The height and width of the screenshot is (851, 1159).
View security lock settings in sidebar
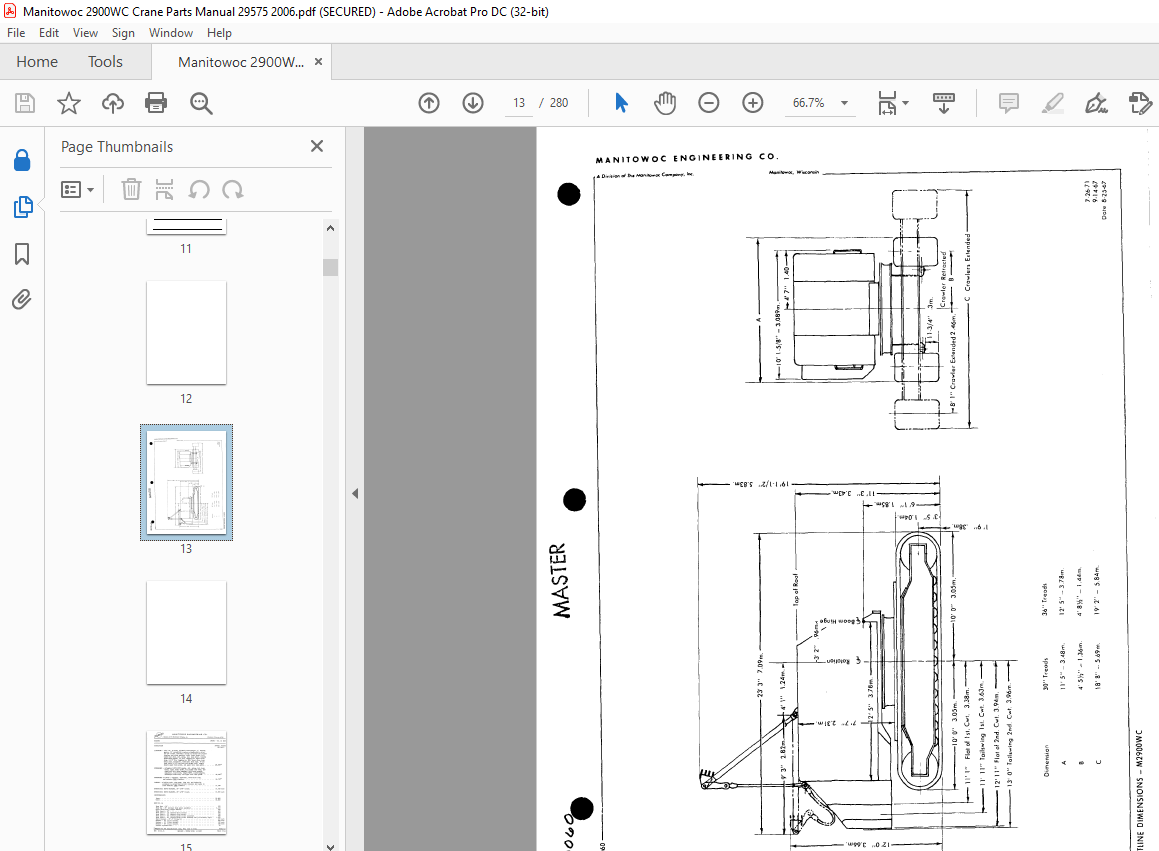(x=22, y=160)
